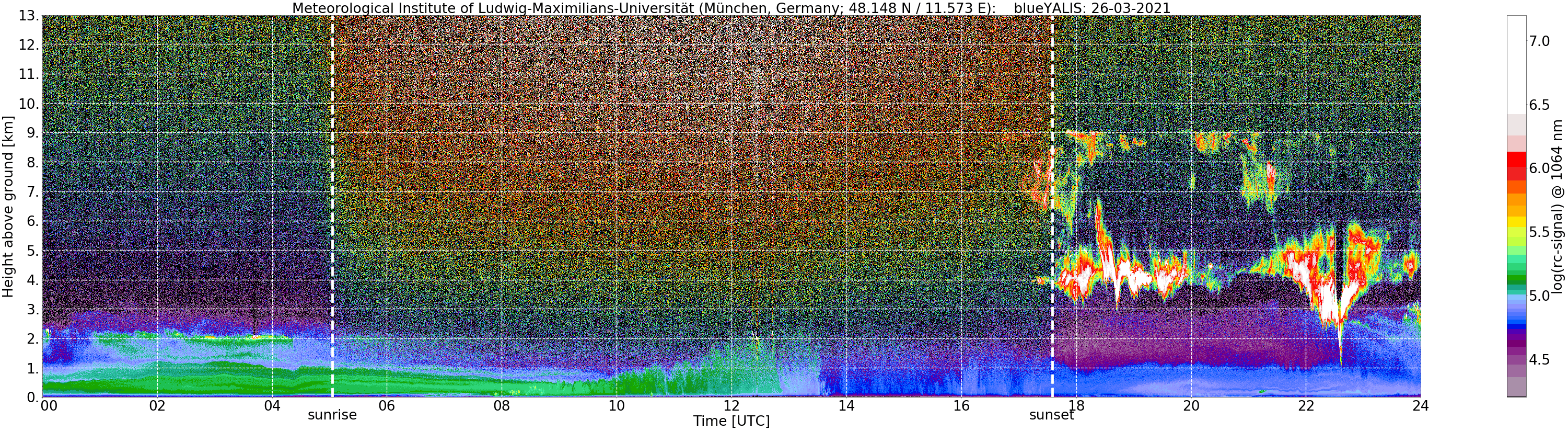Click the '02' time tick label

[x=157, y=405]
